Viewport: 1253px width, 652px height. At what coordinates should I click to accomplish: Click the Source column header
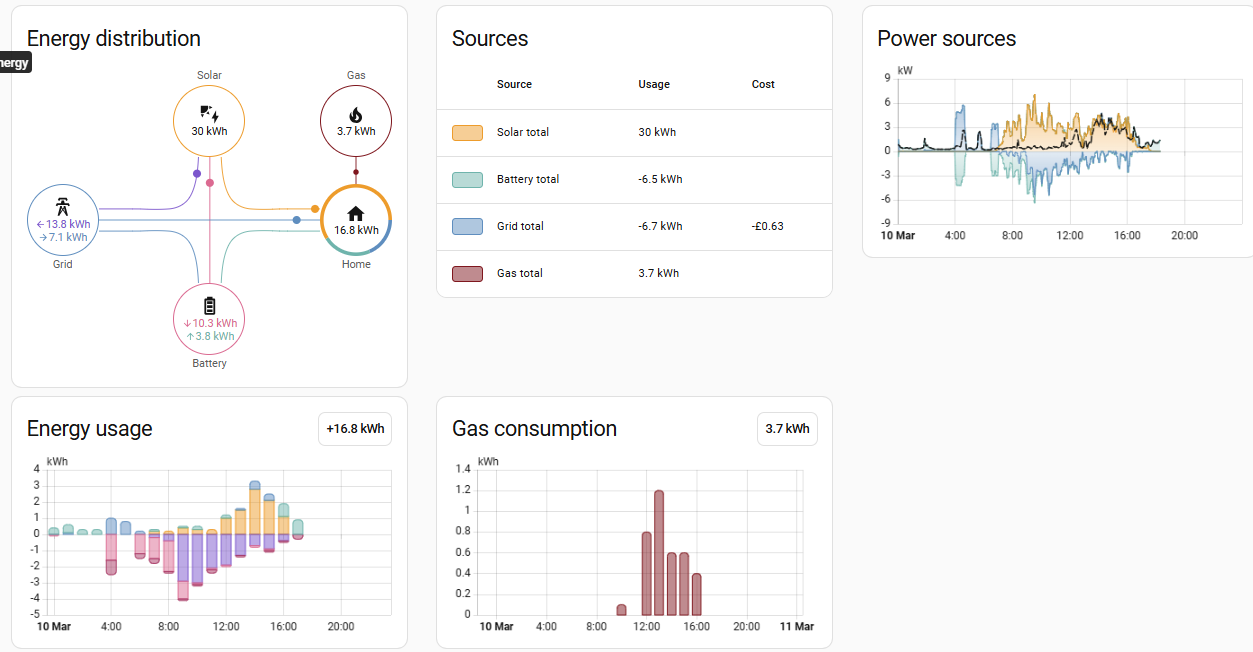(x=514, y=85)
